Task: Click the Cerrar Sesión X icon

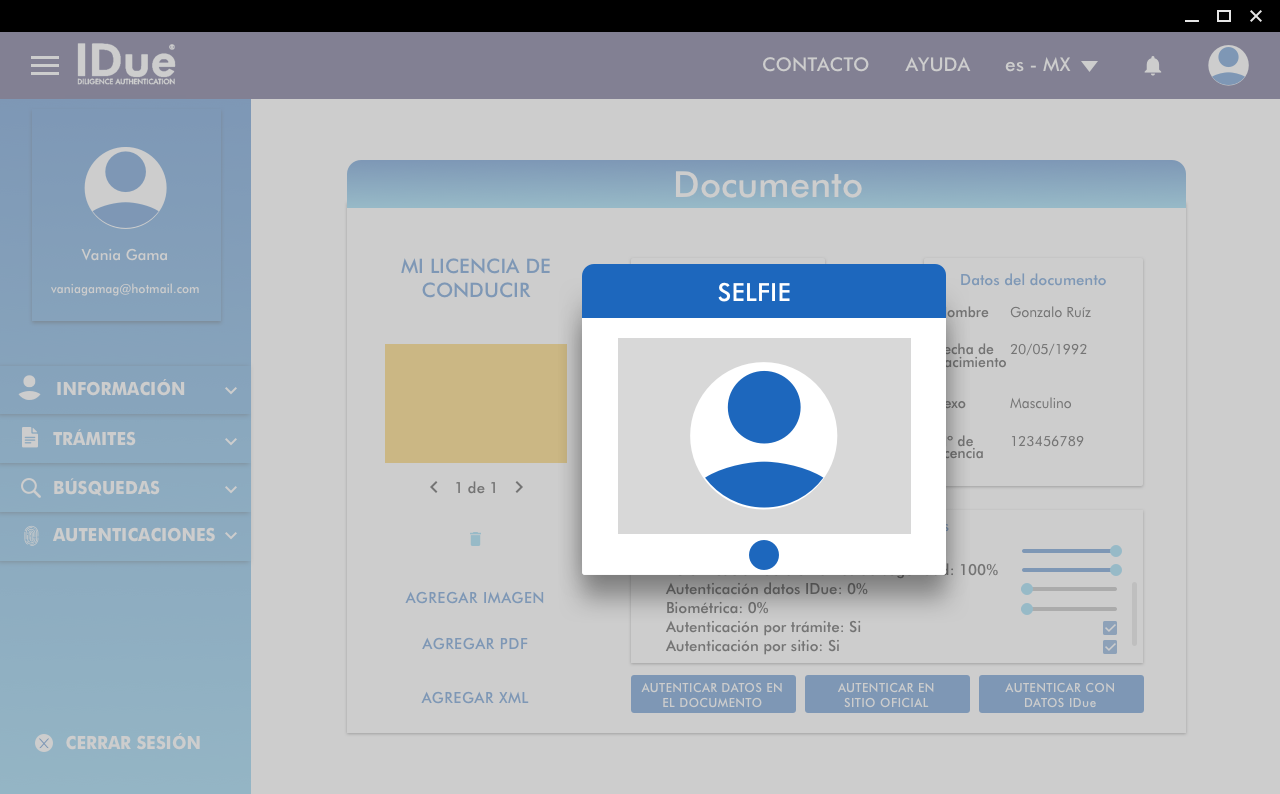Action: click(x=44, y=743)
